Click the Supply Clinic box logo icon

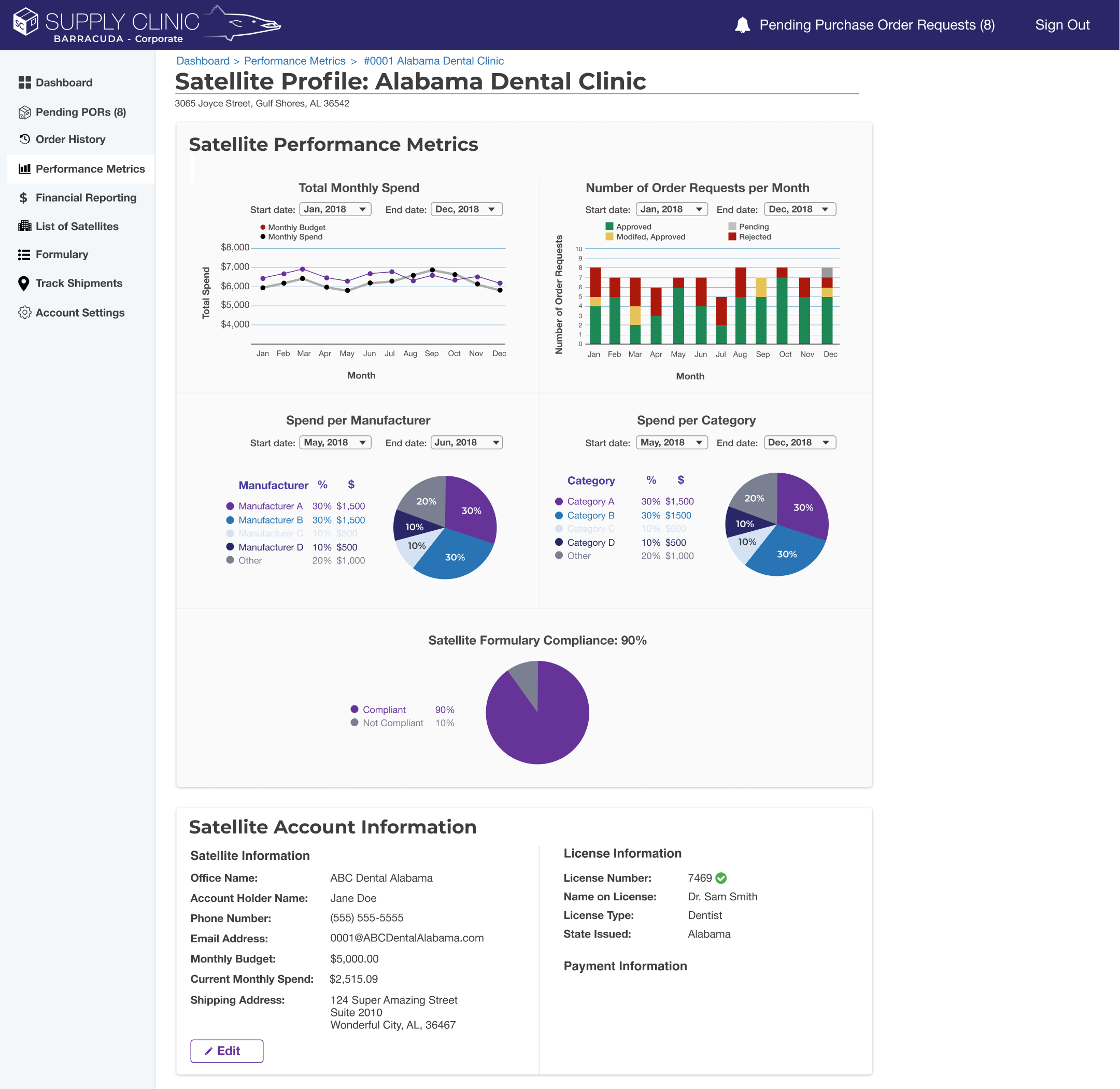26,22
